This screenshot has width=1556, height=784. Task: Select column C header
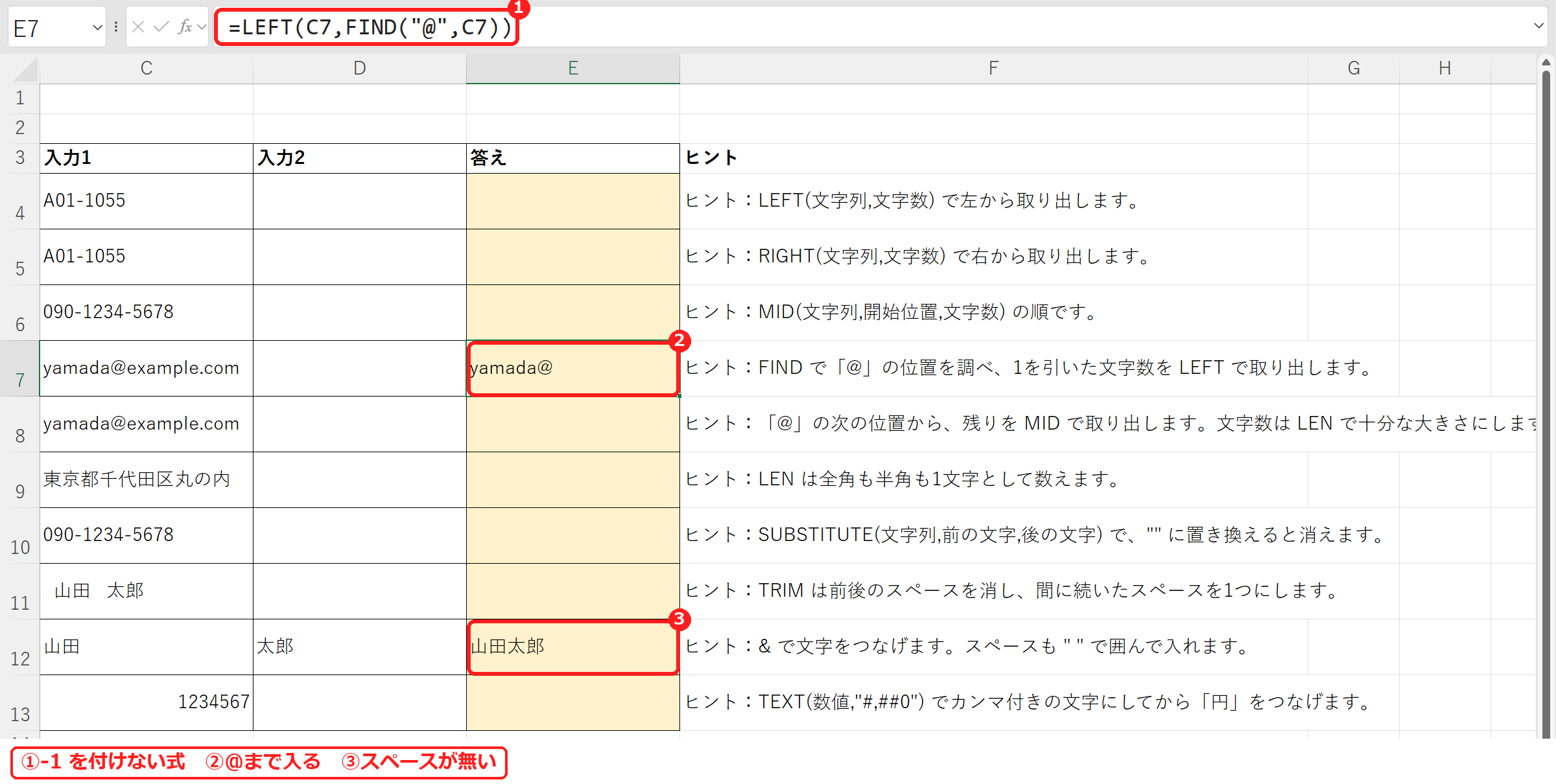pos(147,69)
